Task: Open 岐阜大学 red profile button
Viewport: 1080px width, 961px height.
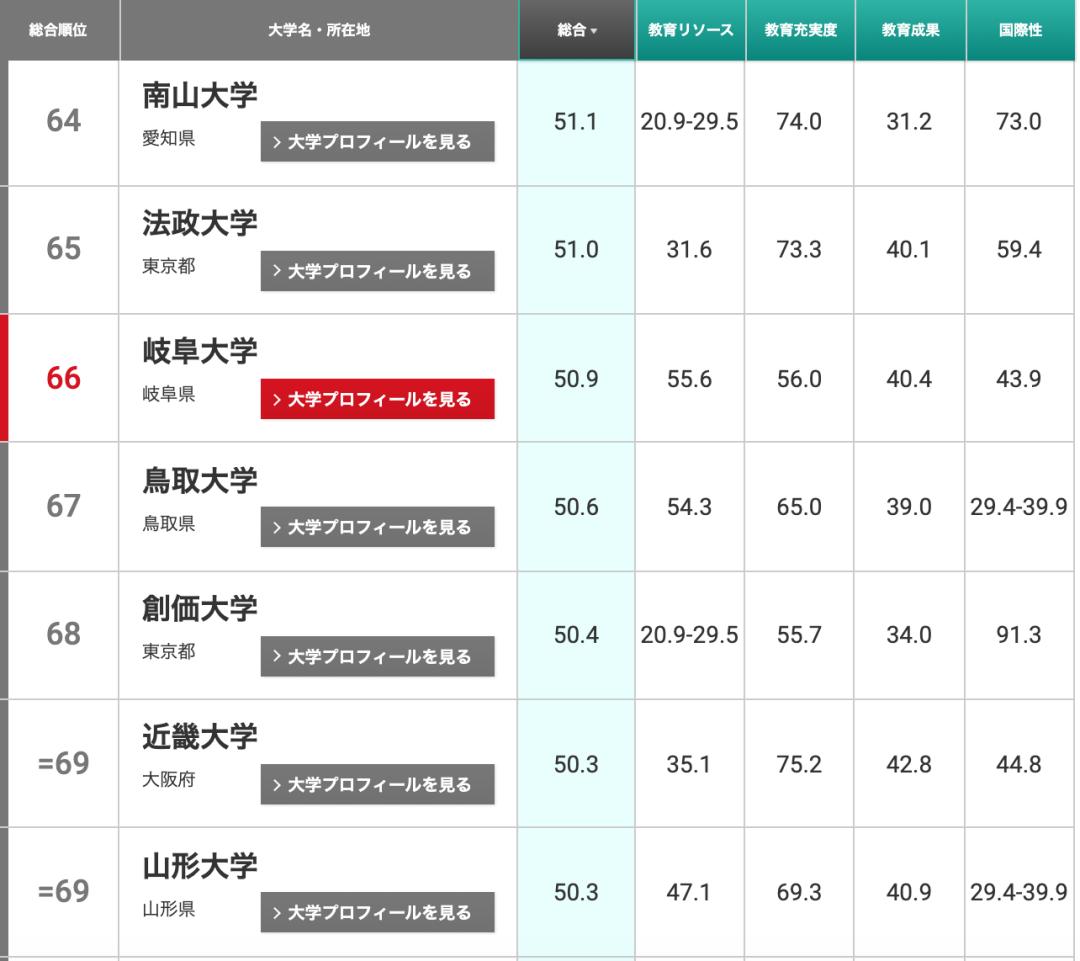Action: 377,399
